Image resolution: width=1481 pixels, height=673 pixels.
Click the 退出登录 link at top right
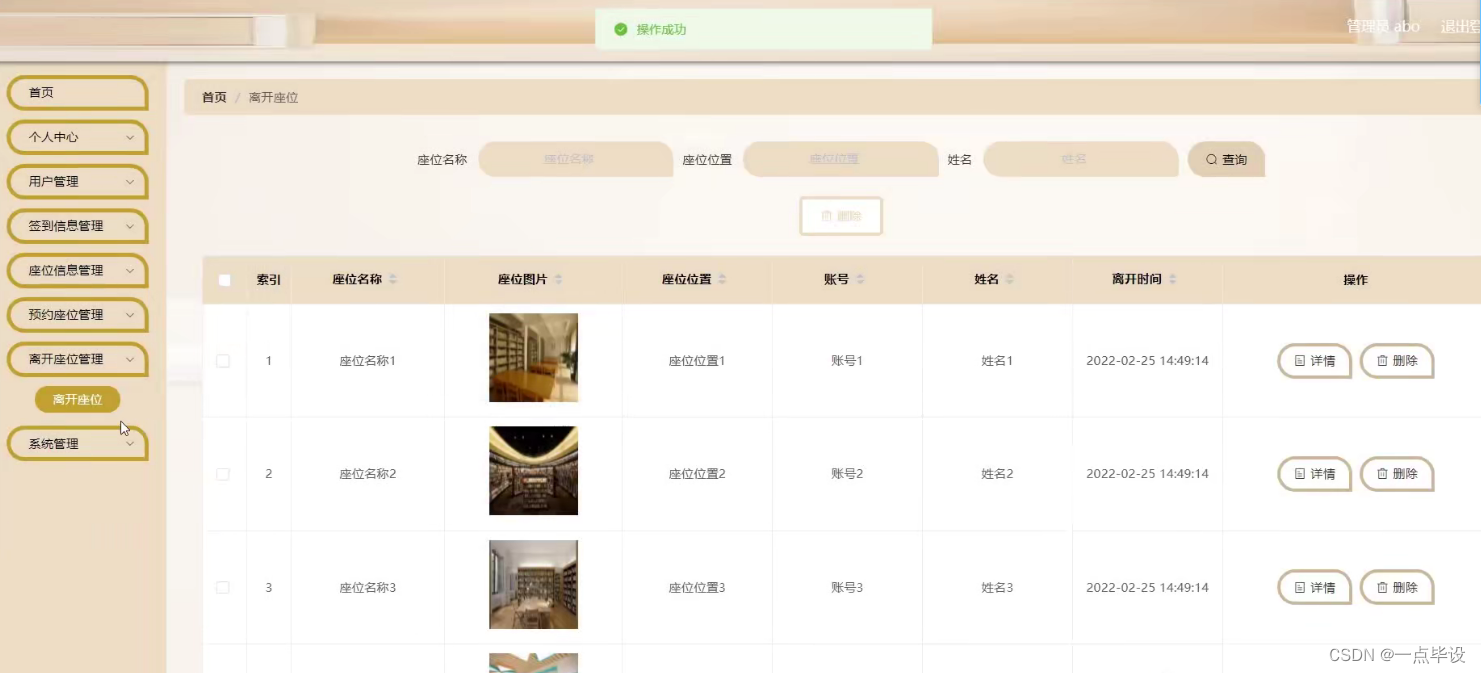click(x=1459, y=26)
